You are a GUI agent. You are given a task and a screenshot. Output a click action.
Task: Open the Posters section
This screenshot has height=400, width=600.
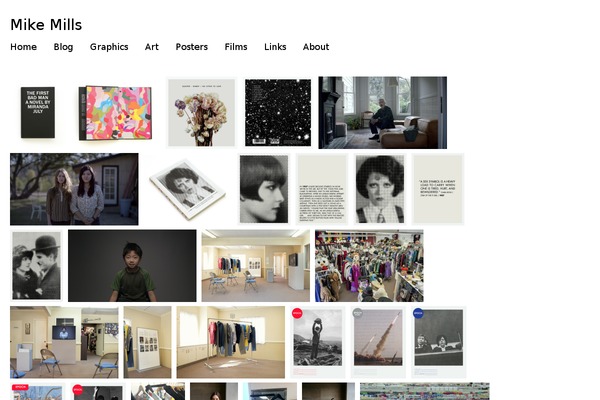tap(192, 47)
